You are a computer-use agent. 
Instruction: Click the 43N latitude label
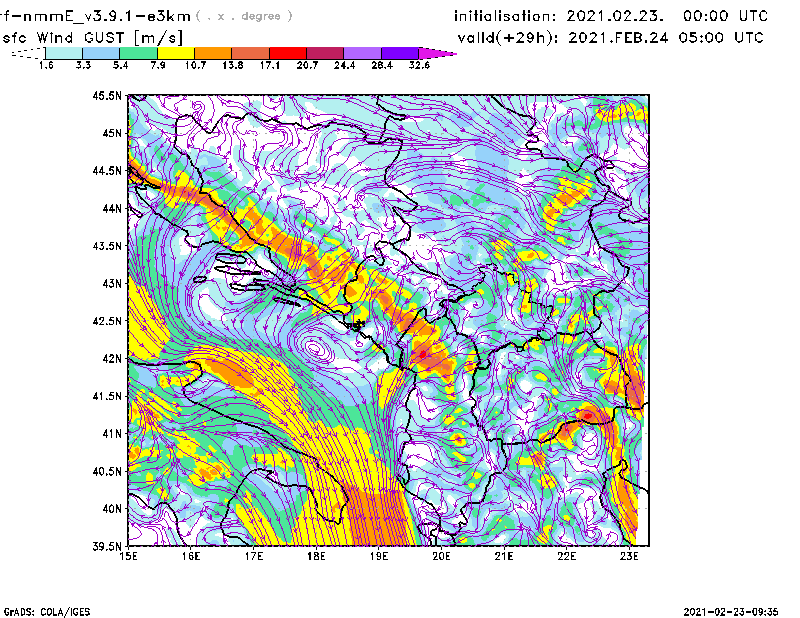112,283
